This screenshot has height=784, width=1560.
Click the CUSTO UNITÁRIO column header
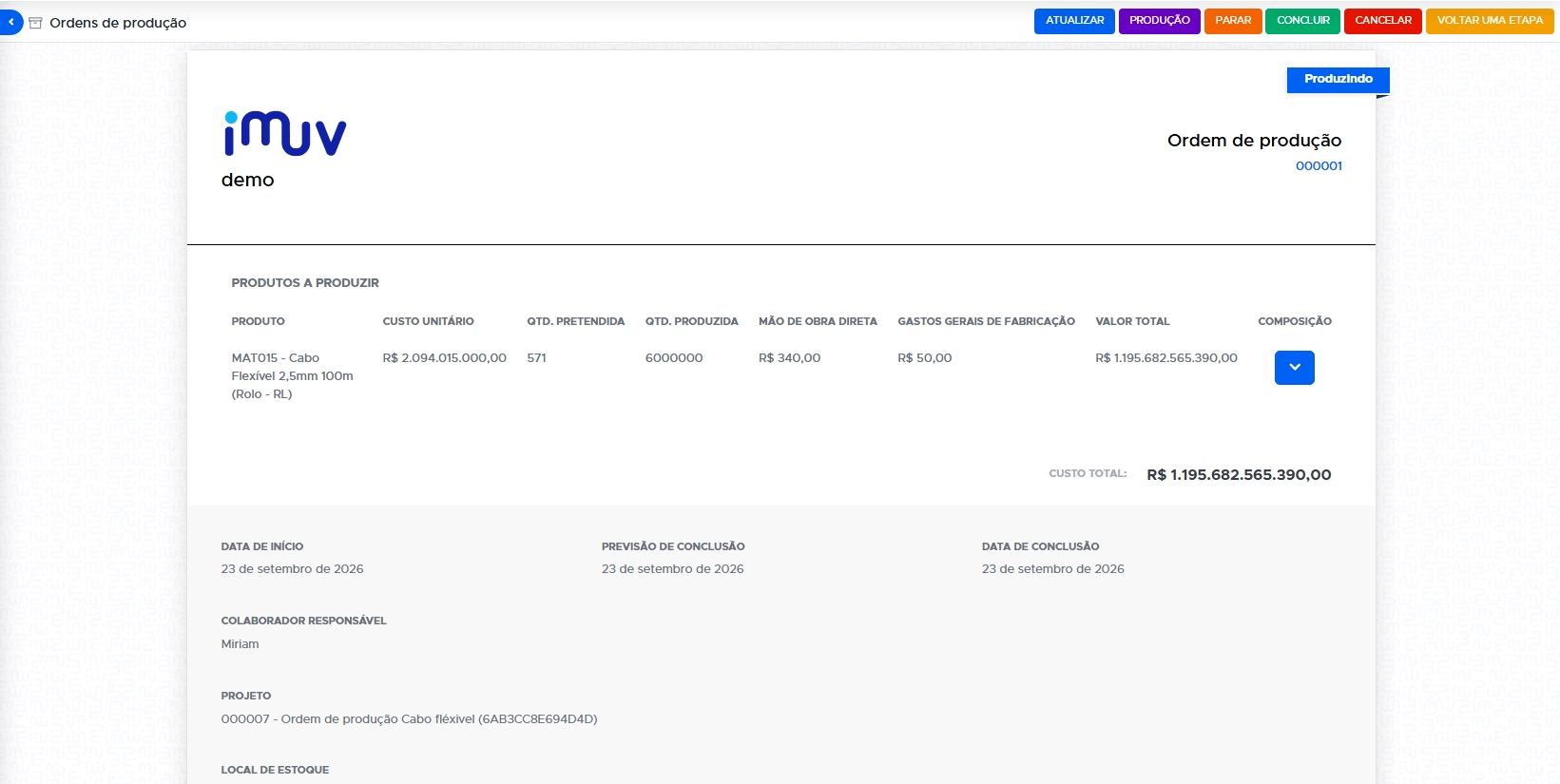click(429, 321)
